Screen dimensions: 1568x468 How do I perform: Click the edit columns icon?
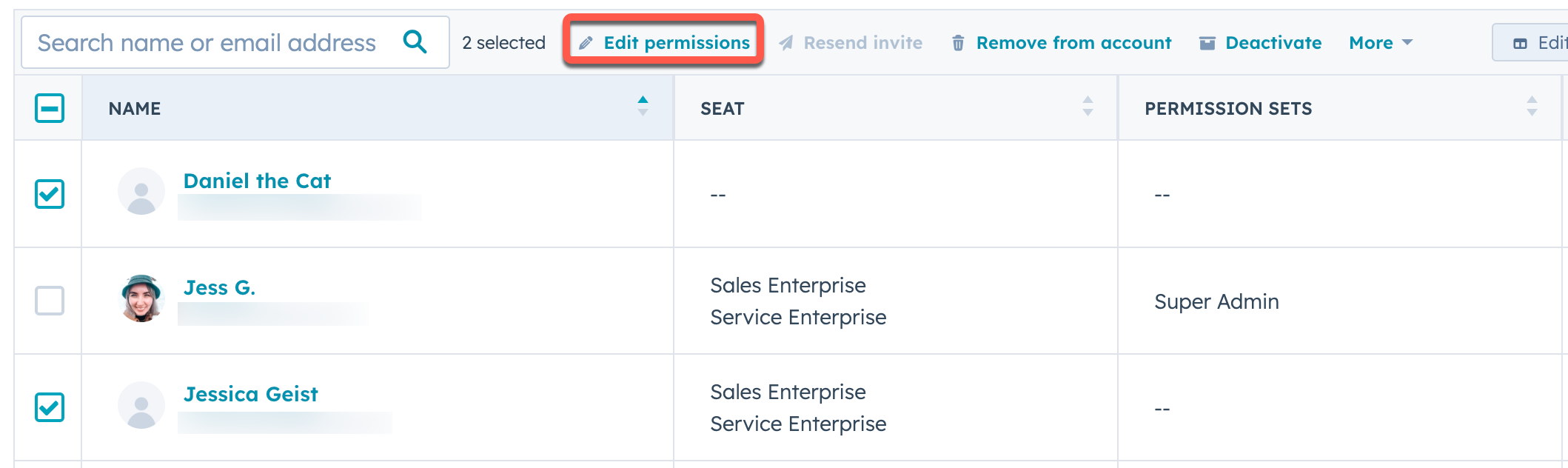coord(1520,44)
